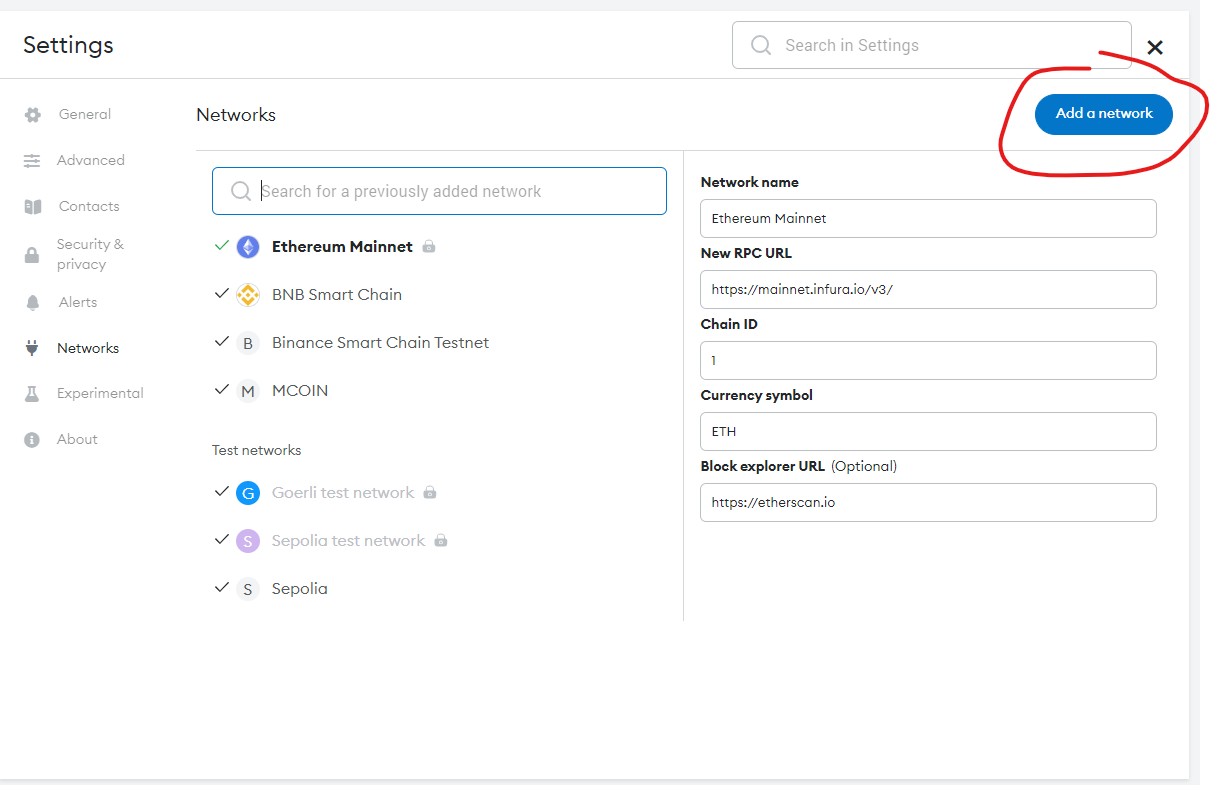Click the Currency symbol input field
Viewport: 1211px width, 785px height.
pos(928,431)
